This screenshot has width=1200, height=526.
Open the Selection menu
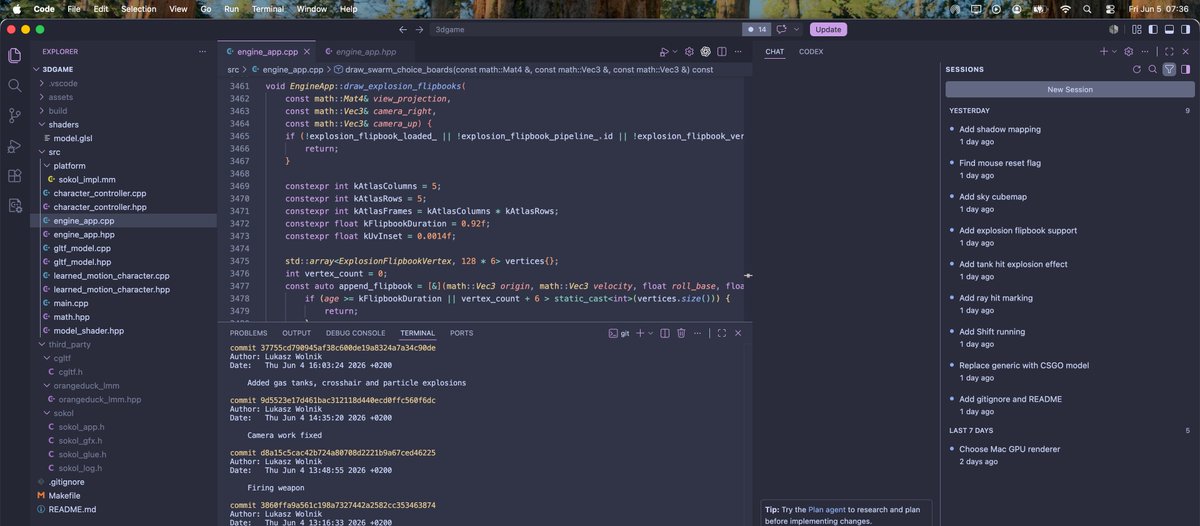[139, 9]
